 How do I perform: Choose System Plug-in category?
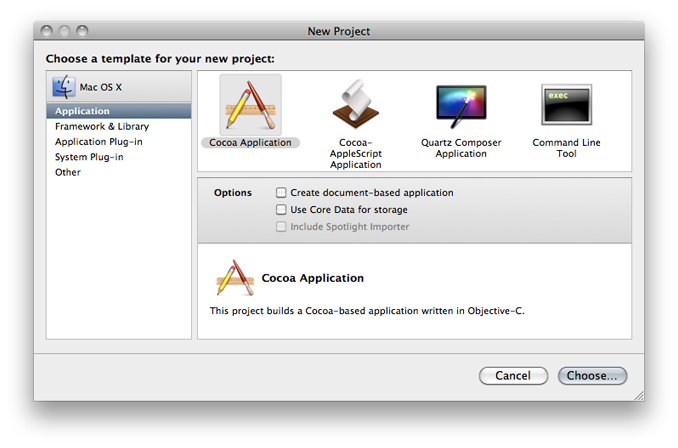(x=91, y=157)
